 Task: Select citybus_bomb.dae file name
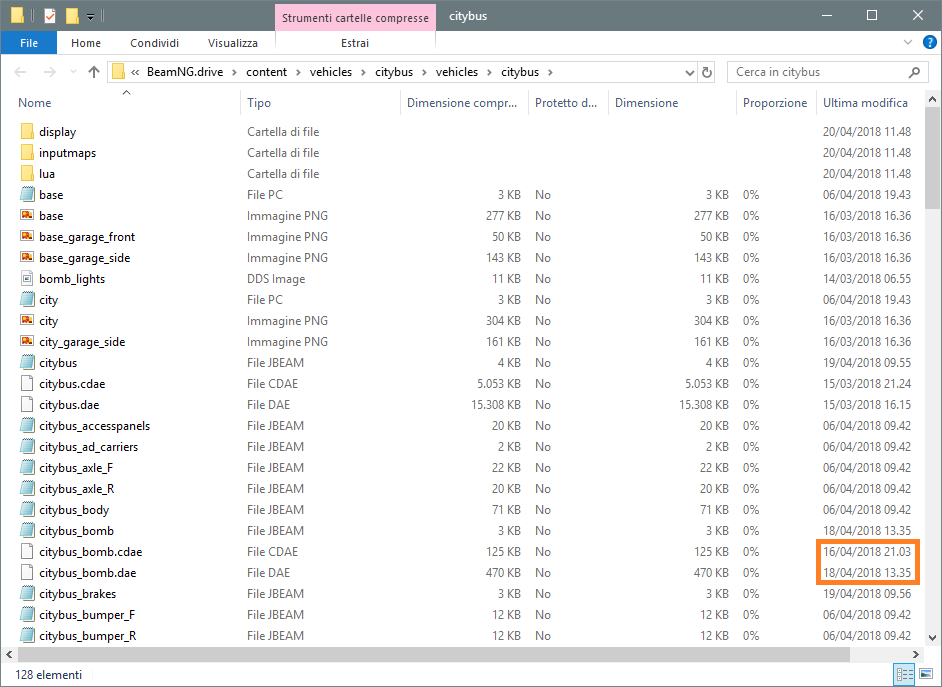(88, 573)
